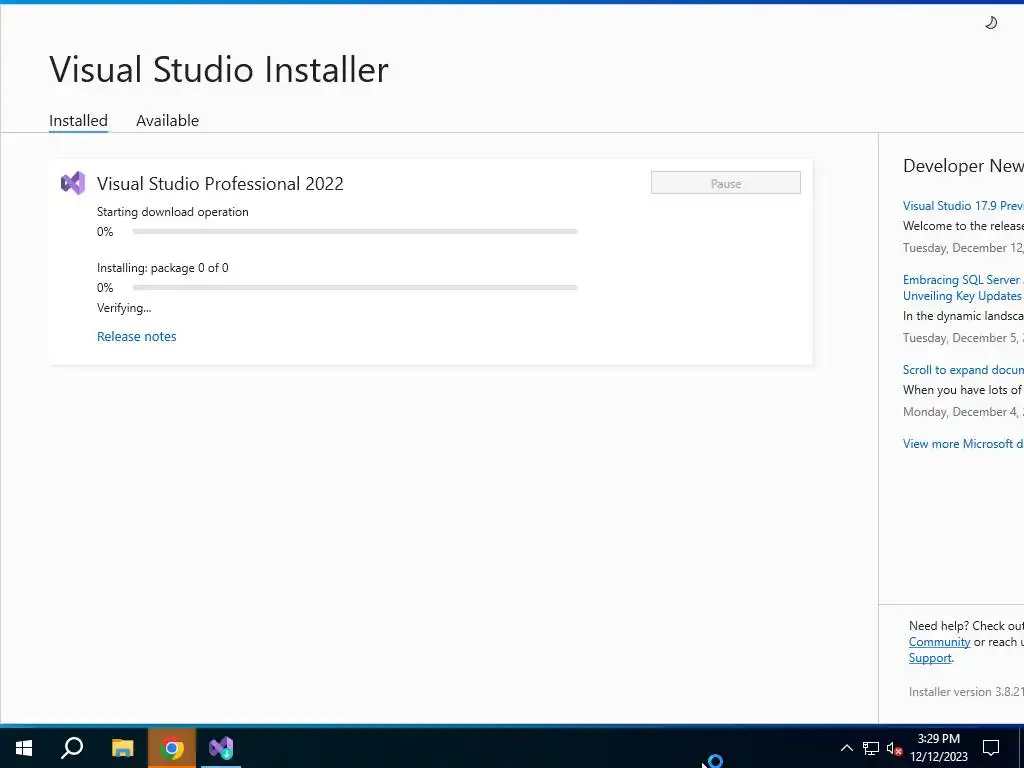Switch to Google Chrome in taskbar
This screenshot has height=768, width=1024.
(172, 748)
